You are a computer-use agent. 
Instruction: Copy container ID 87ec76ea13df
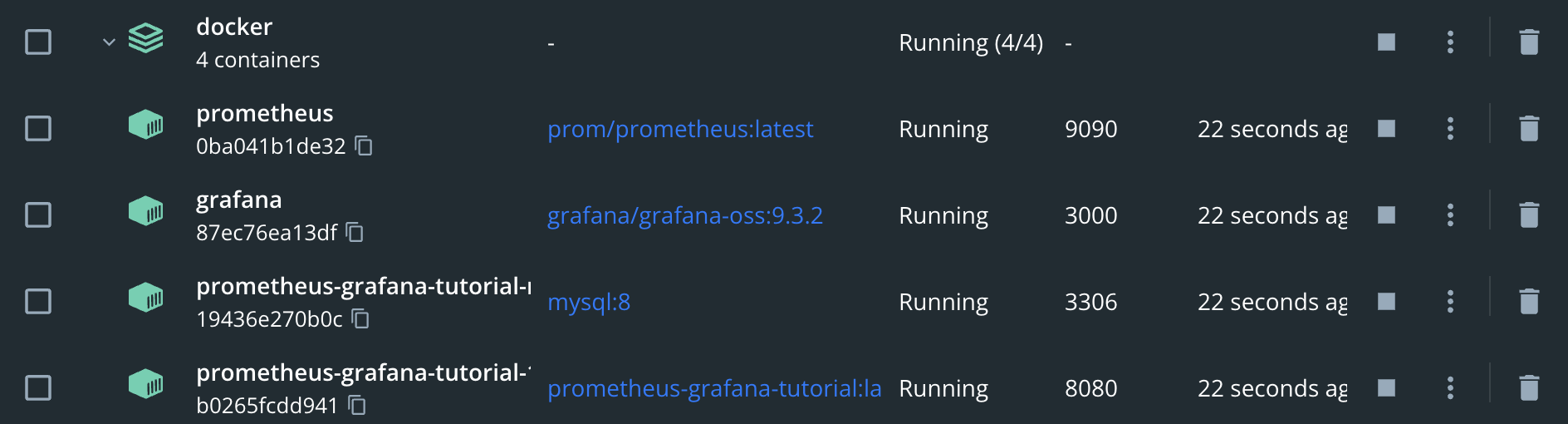(355, 233)
